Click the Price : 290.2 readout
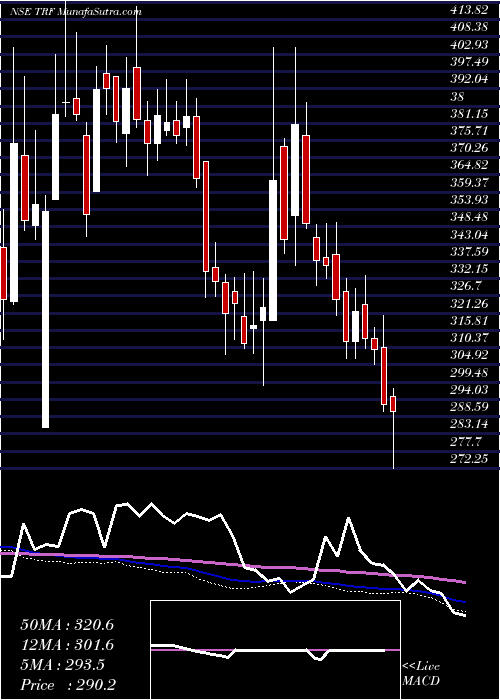500x700 pixels. 69,684
